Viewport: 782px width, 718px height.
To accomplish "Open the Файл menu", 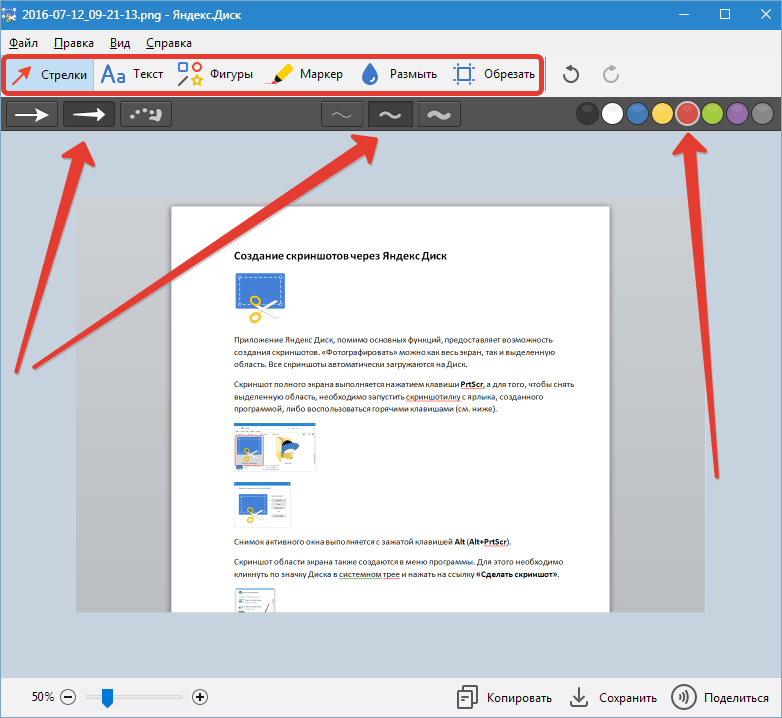I will [x=23, y=43].
